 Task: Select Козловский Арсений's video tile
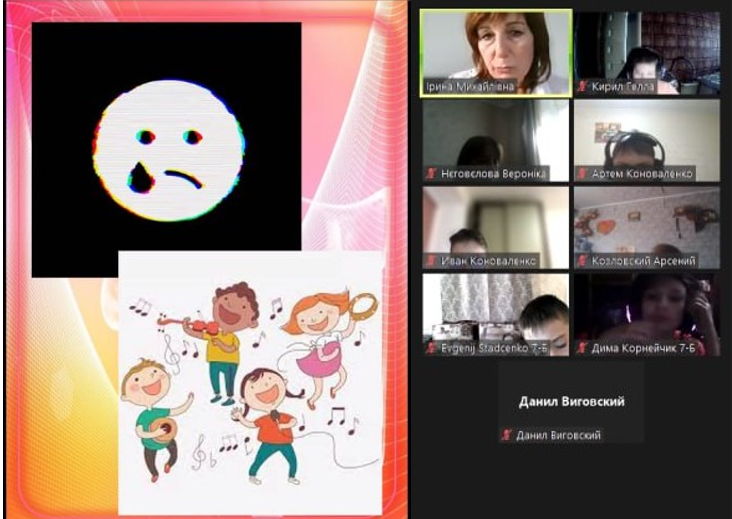[647, 227]
